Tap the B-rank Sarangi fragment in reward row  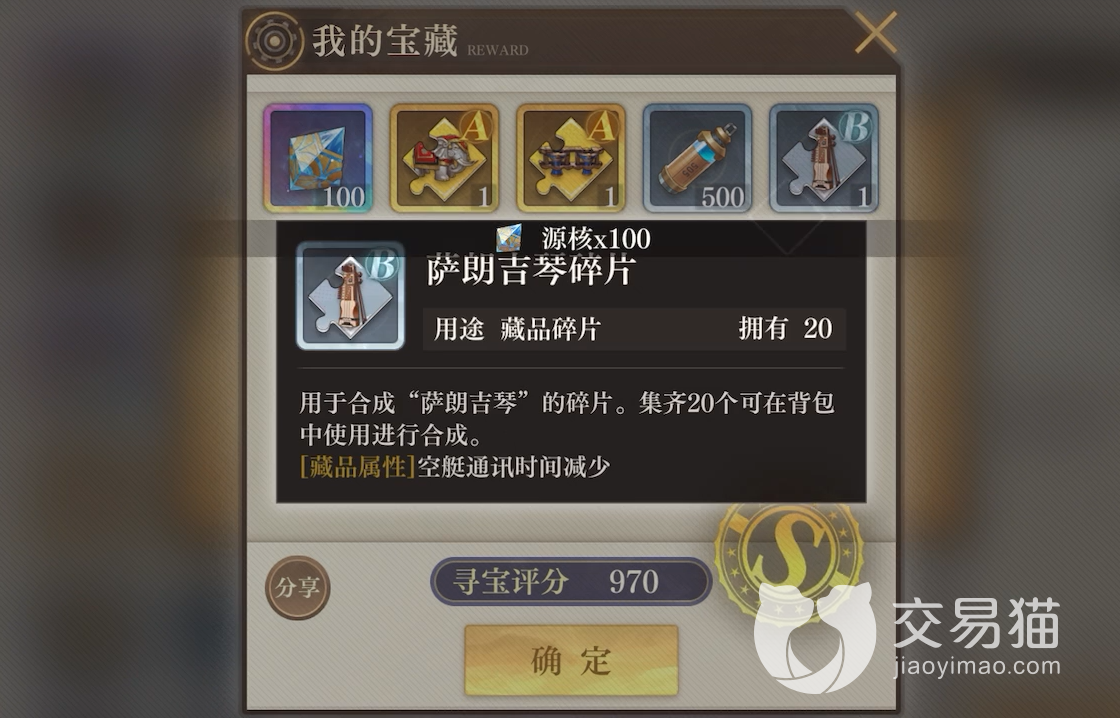(x=824, y=158)
